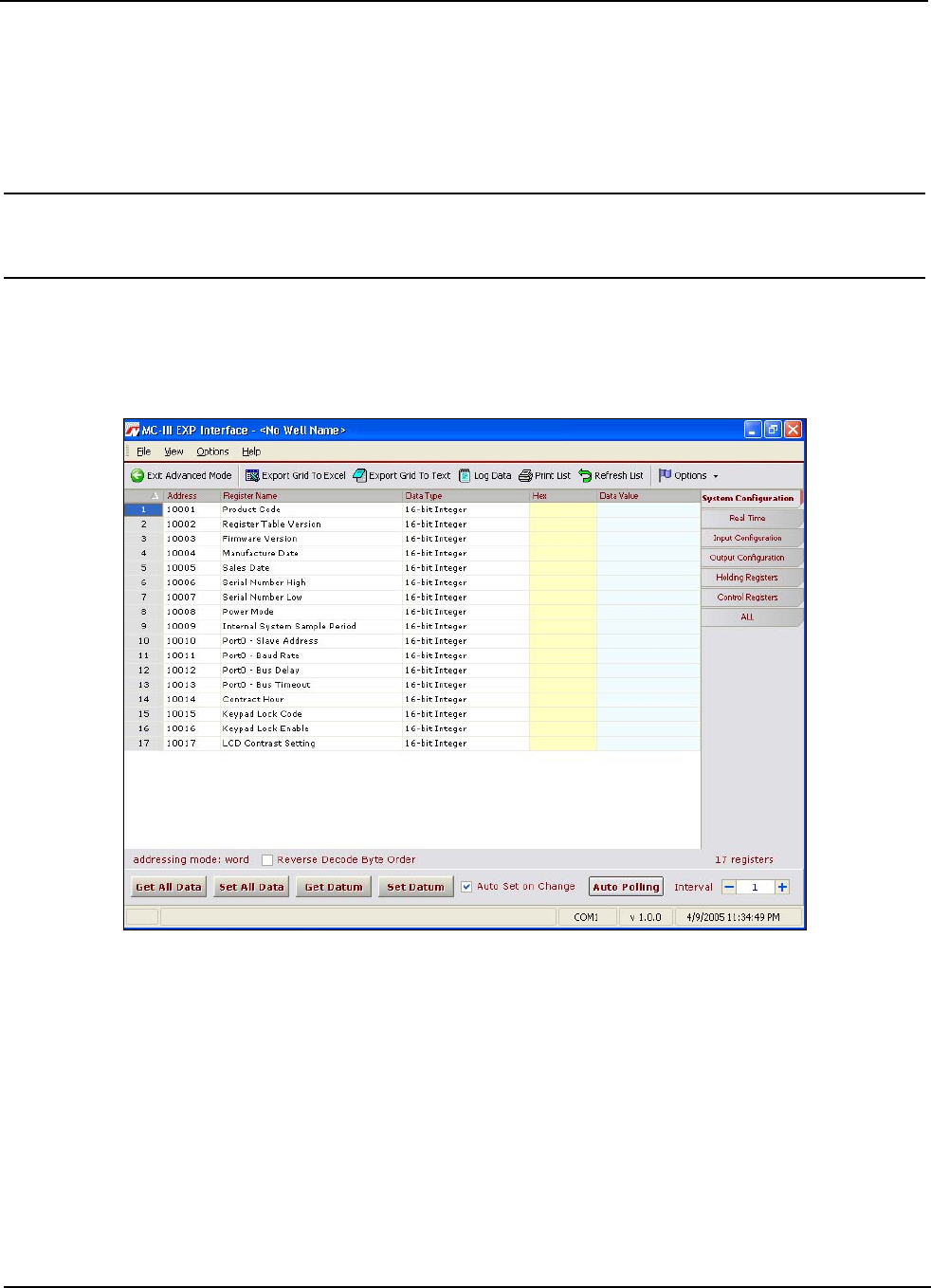This screenshot has width=931, height=1288.
Task: Select Internal System Sample Period row
Action: 412,626
